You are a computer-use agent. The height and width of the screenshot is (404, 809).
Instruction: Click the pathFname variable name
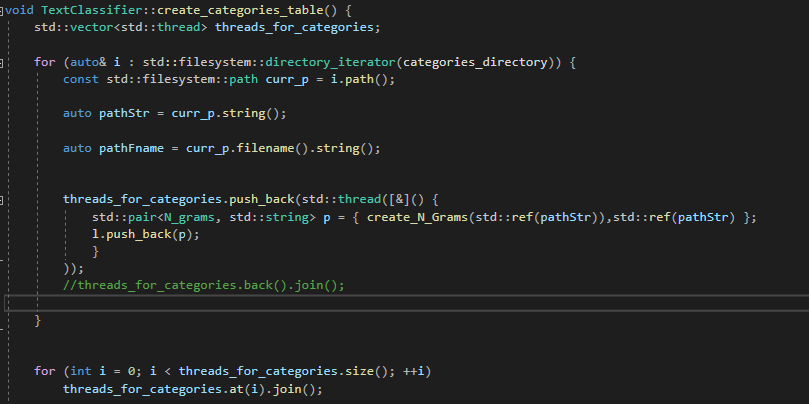131,149
